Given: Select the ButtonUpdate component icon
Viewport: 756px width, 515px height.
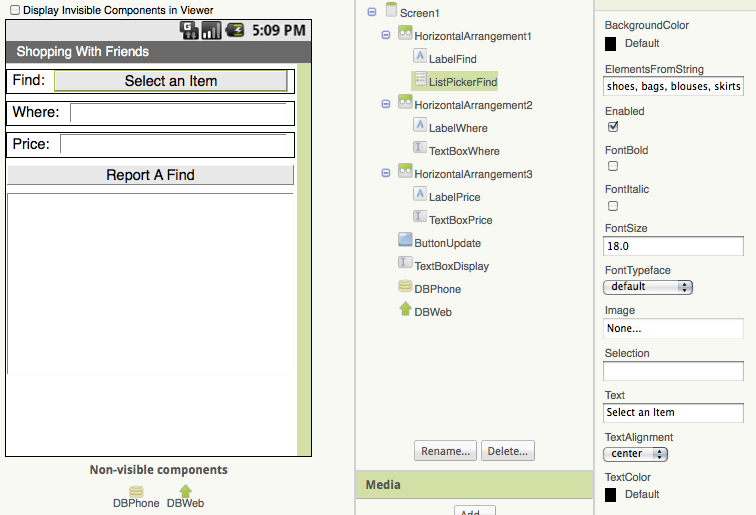Looking at the screenshot, I should coord(405,241).
